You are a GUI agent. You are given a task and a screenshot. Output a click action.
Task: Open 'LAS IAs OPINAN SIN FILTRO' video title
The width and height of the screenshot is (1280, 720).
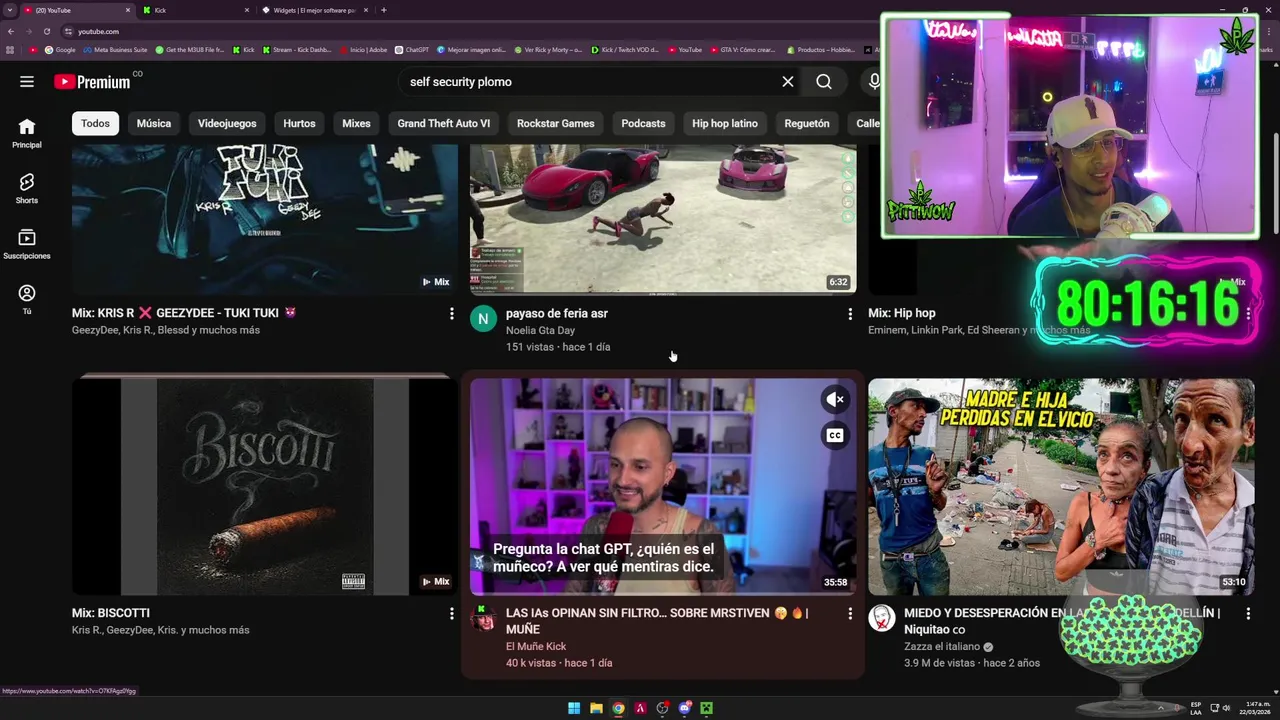pyautogui.click(x=657, y=621)
